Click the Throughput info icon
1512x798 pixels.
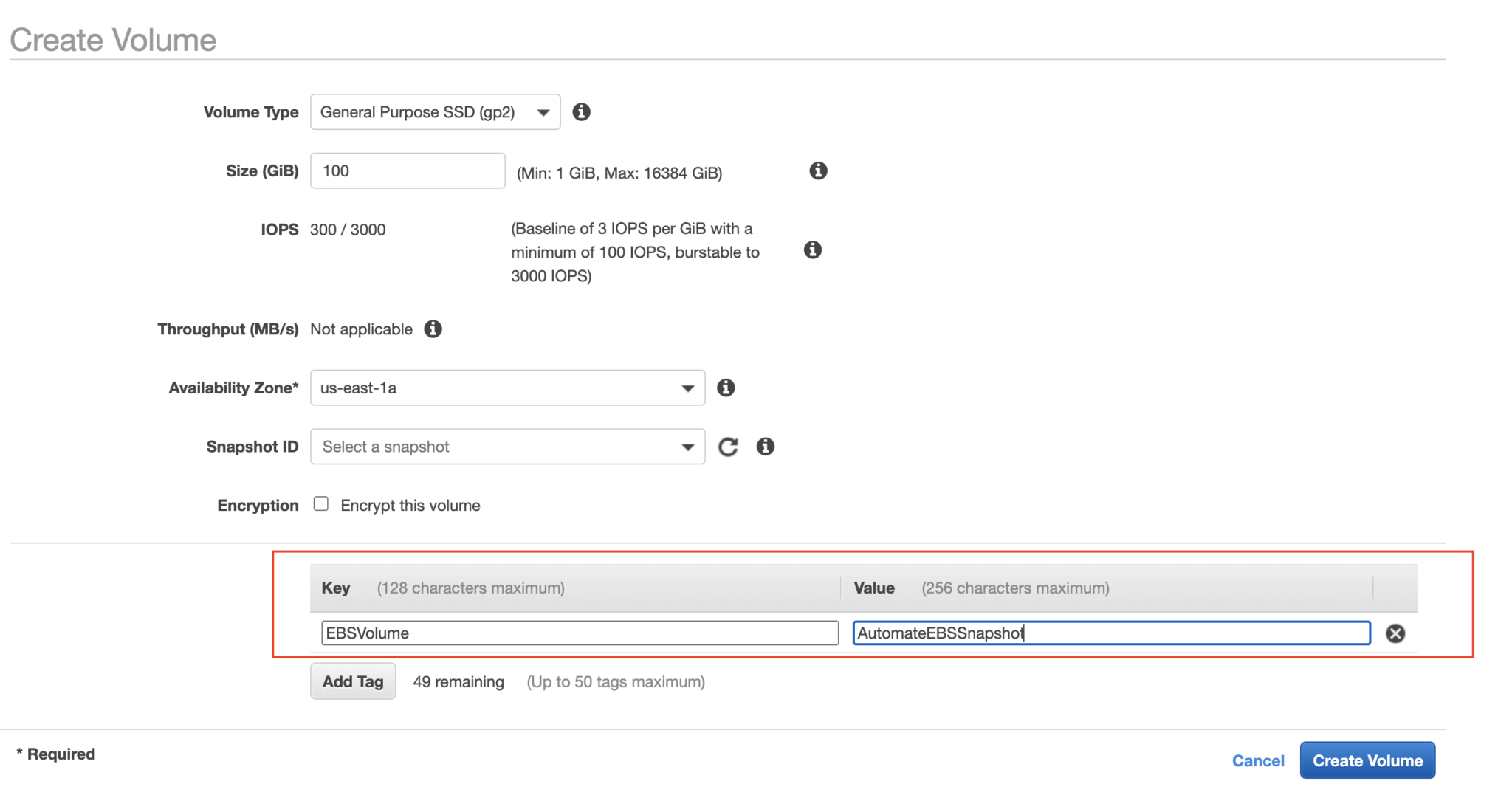coord(433,329)
